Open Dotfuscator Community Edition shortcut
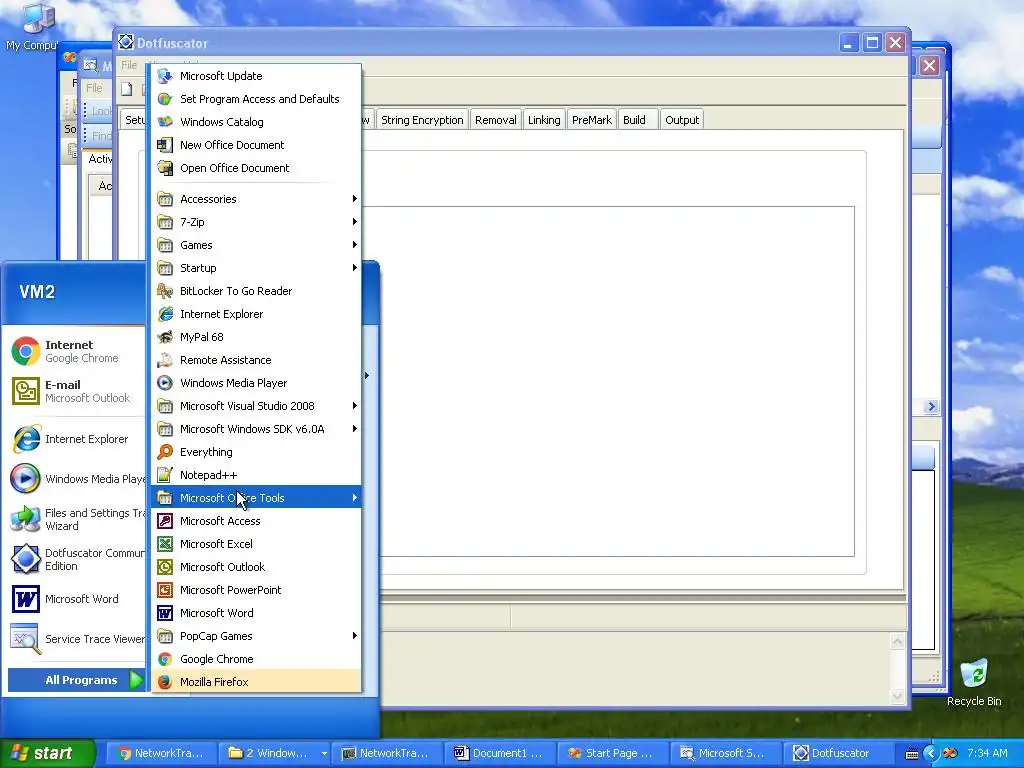Image resolution: width=1024 pixels, height=768 pixels. (x=76, y=559)
